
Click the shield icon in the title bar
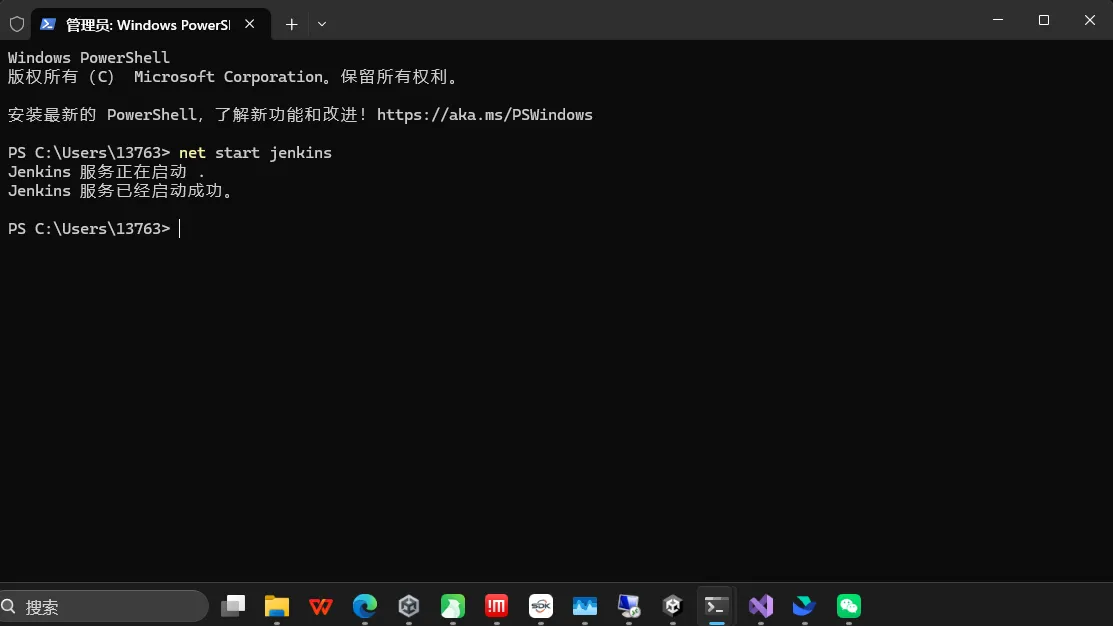coord(17,24)
